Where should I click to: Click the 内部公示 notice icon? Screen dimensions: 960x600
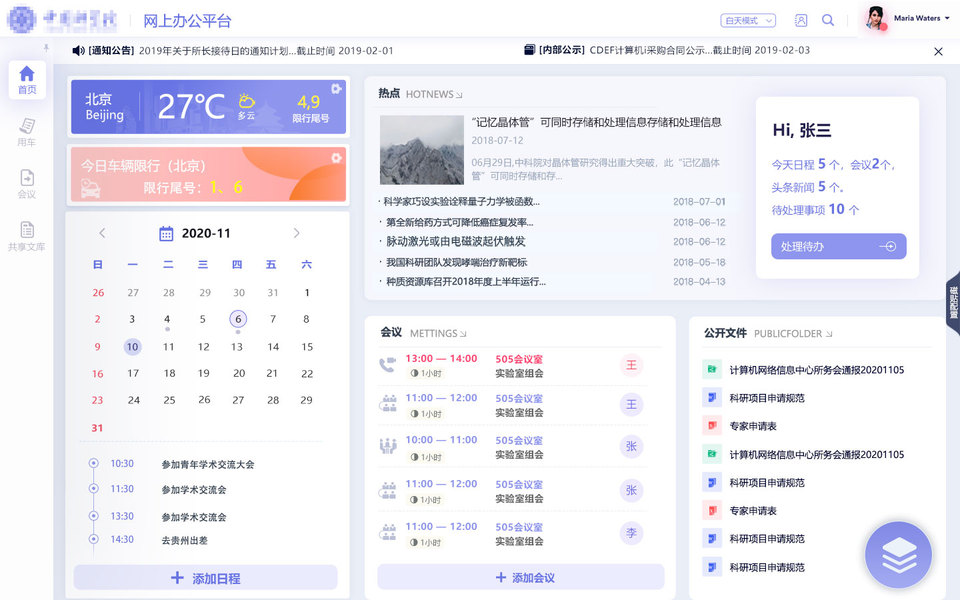tap(530, 50)
